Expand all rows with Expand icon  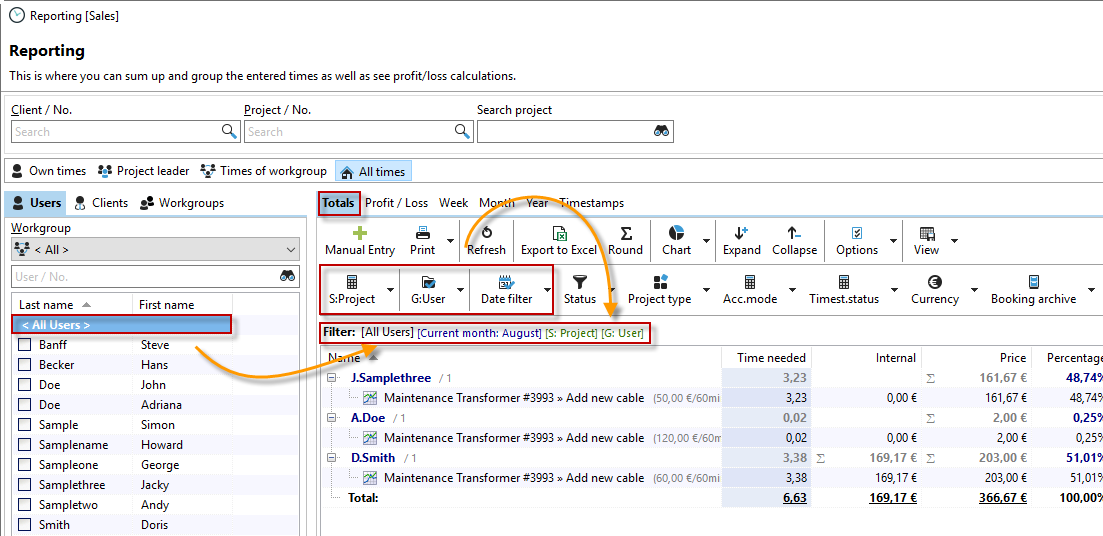(x=741, y=232)
